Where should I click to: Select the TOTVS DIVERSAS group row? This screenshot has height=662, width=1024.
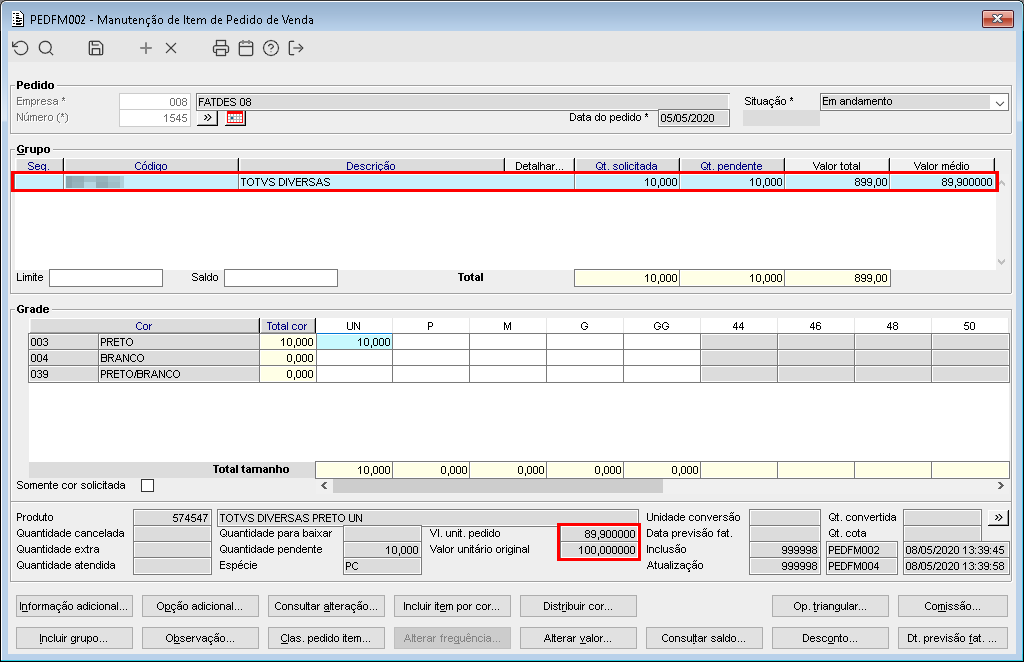[504, 182]
